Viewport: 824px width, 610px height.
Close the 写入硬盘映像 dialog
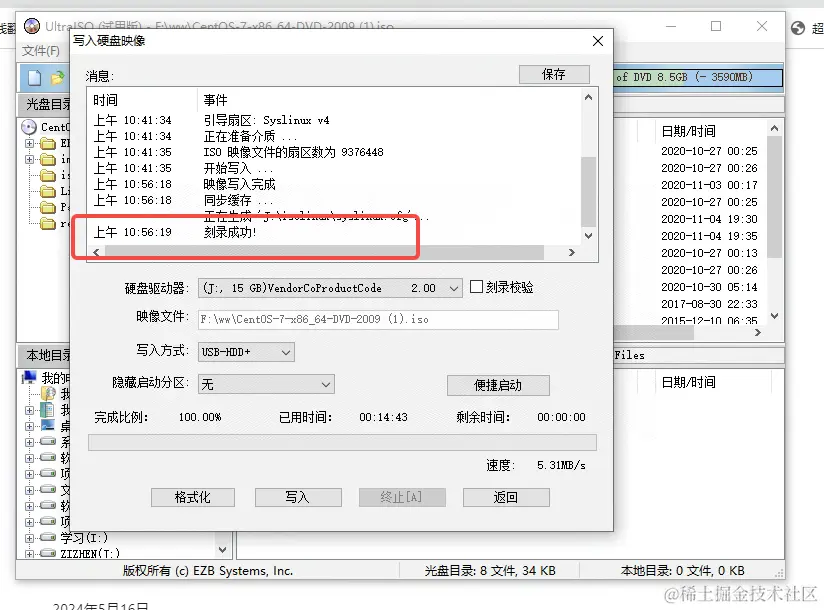click(598, 41)
